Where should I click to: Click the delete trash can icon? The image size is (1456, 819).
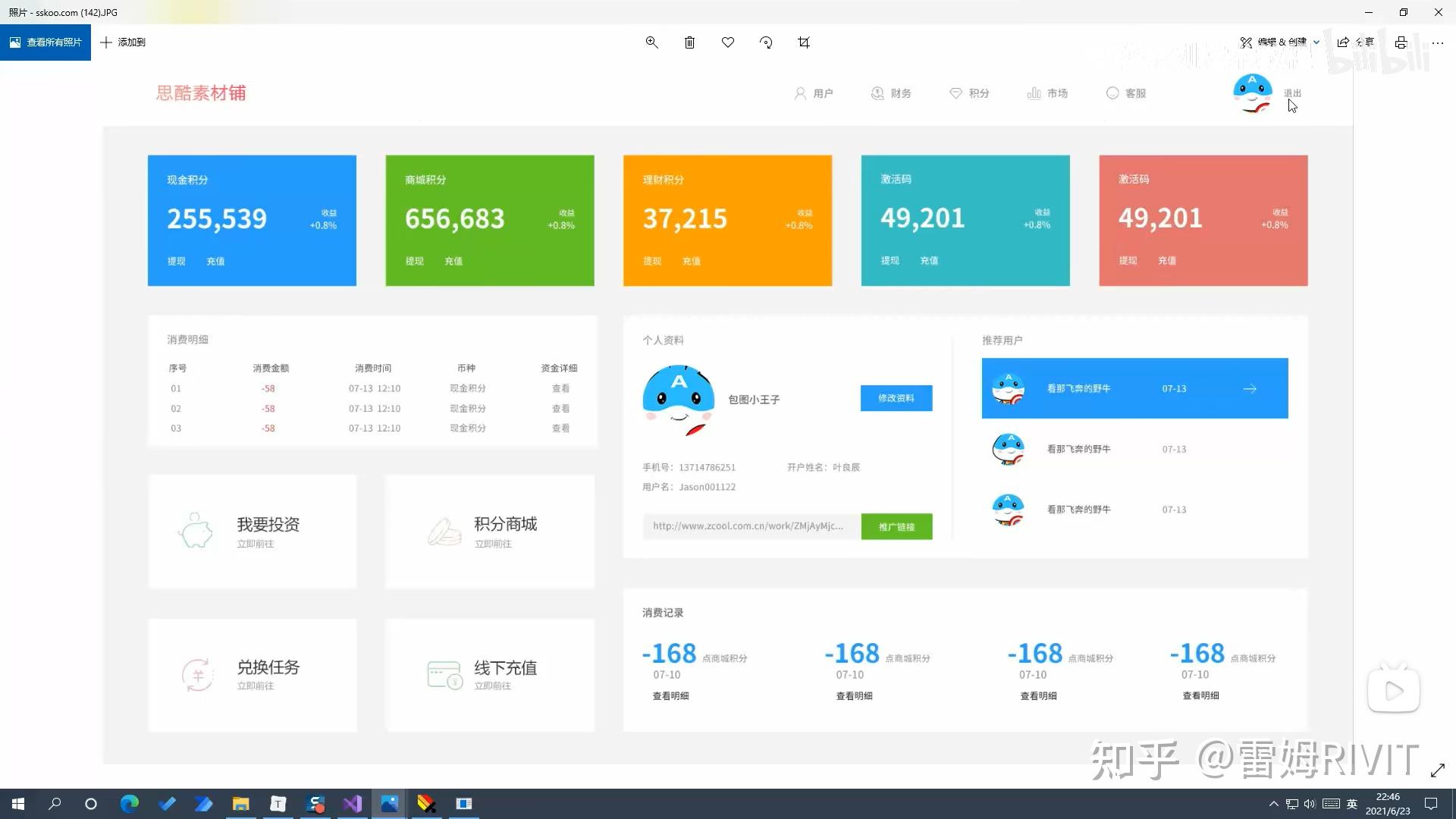tap(689, 42)
